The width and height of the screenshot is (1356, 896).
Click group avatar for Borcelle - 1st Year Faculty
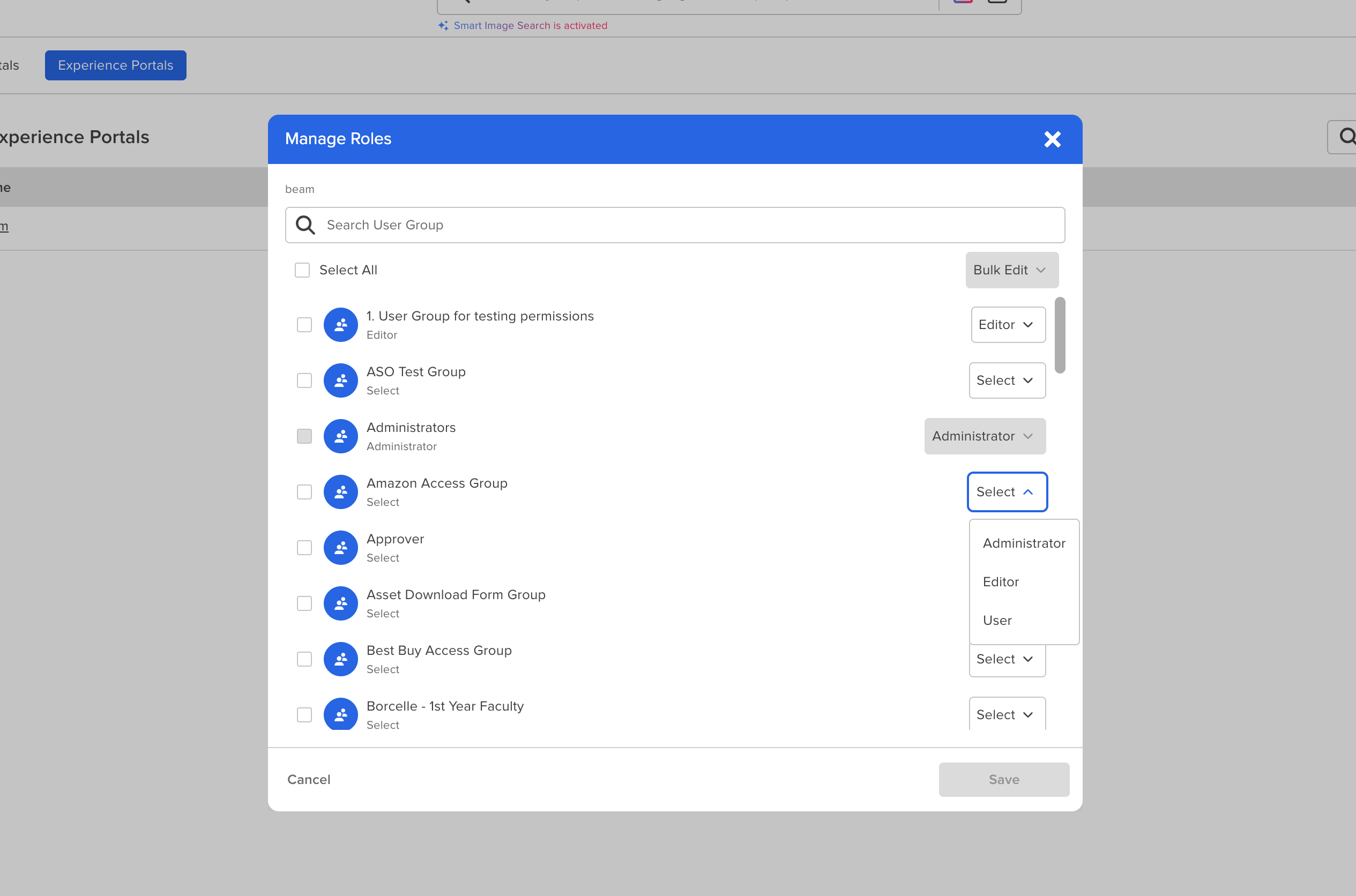[340, 714]
